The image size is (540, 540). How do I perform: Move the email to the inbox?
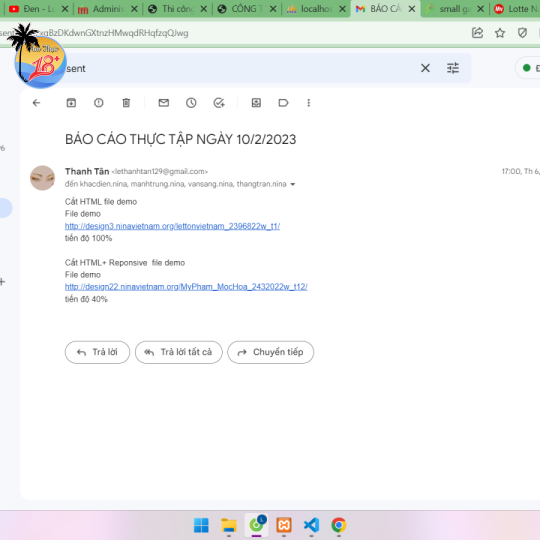tap(256, 103)
